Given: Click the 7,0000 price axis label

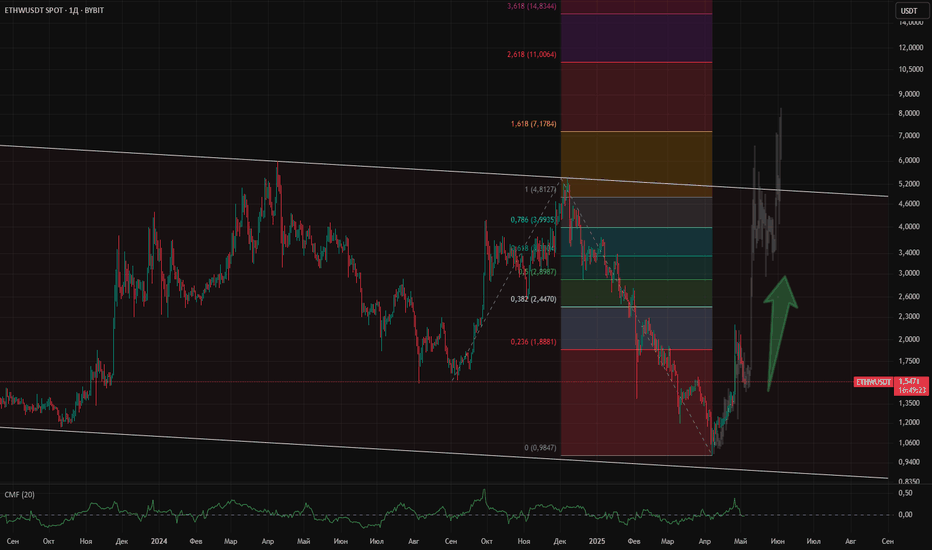Looking at the screenshot, I should coord(909,136).
